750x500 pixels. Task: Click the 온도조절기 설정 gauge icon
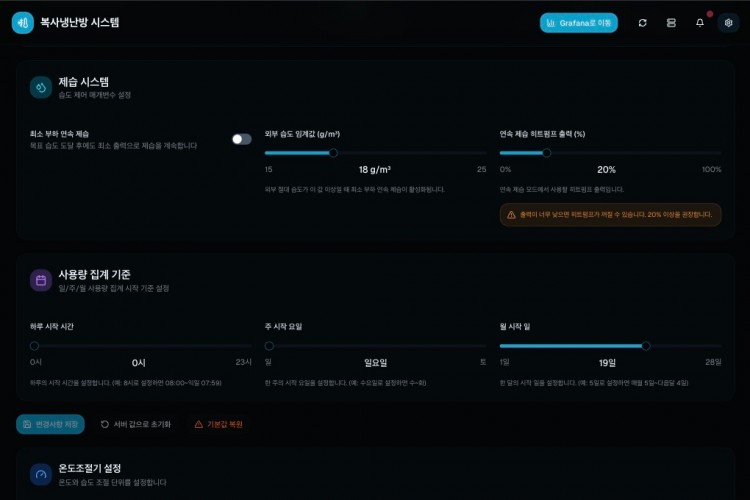tap(41, 474)
